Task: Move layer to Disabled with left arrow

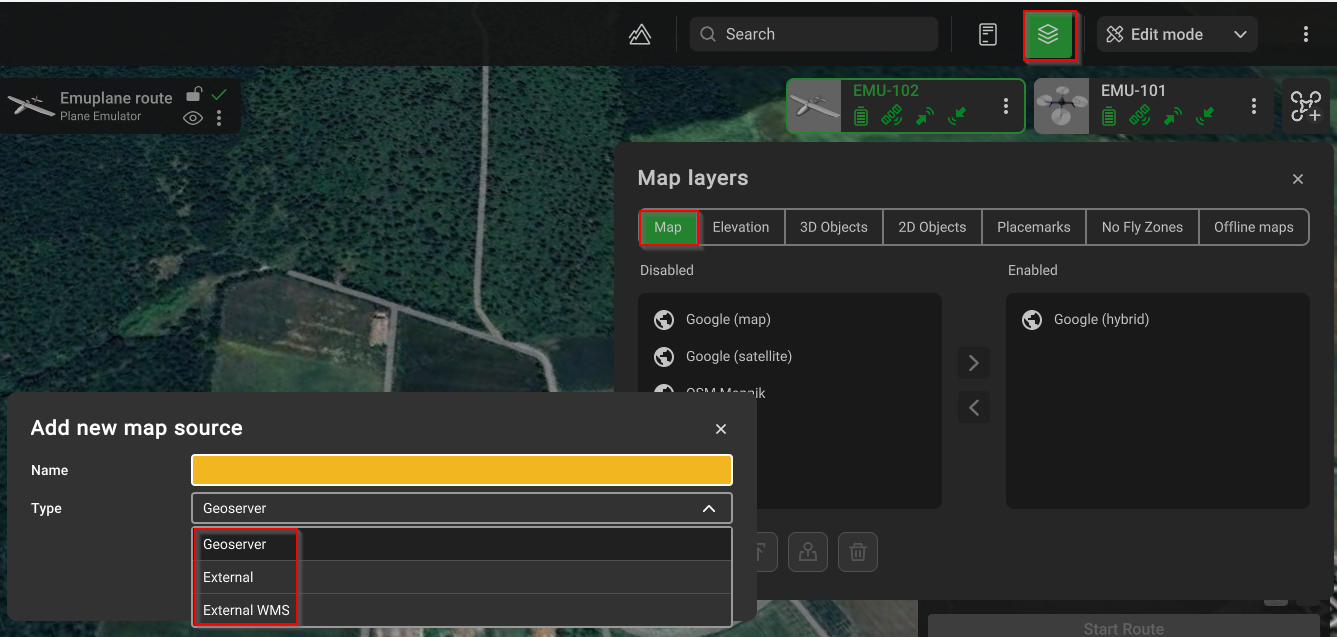Action: (973, 407)
